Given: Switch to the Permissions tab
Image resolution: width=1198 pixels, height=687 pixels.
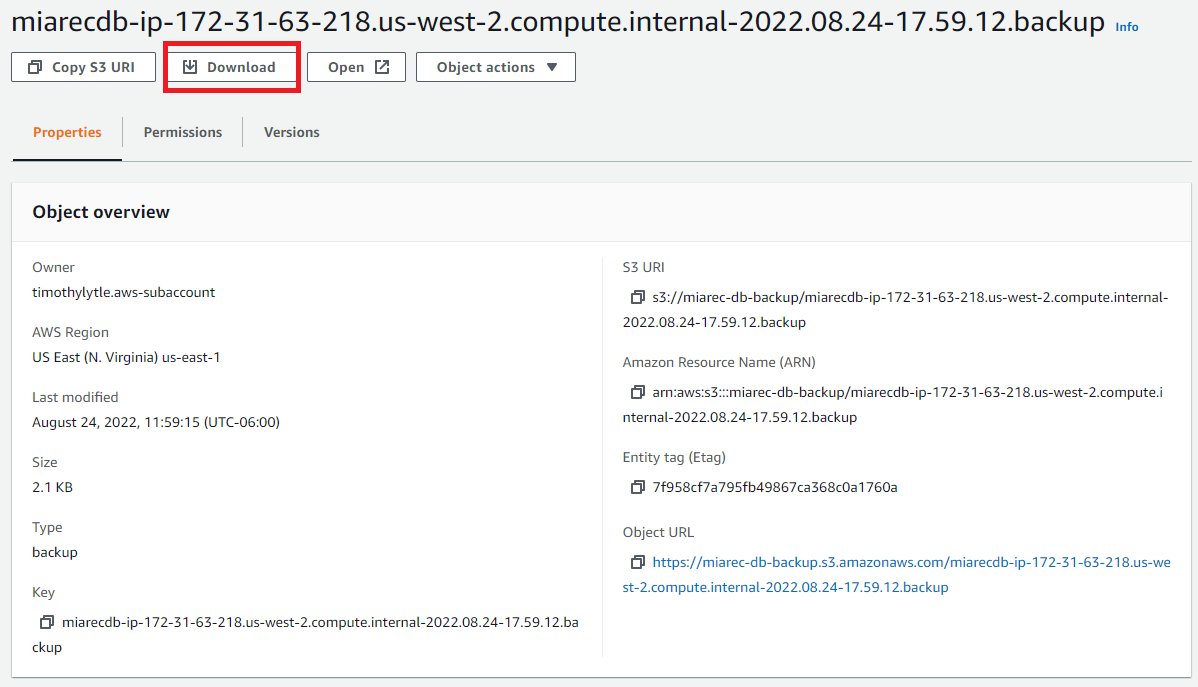Looking at the screenshot, I should [183, 132].
